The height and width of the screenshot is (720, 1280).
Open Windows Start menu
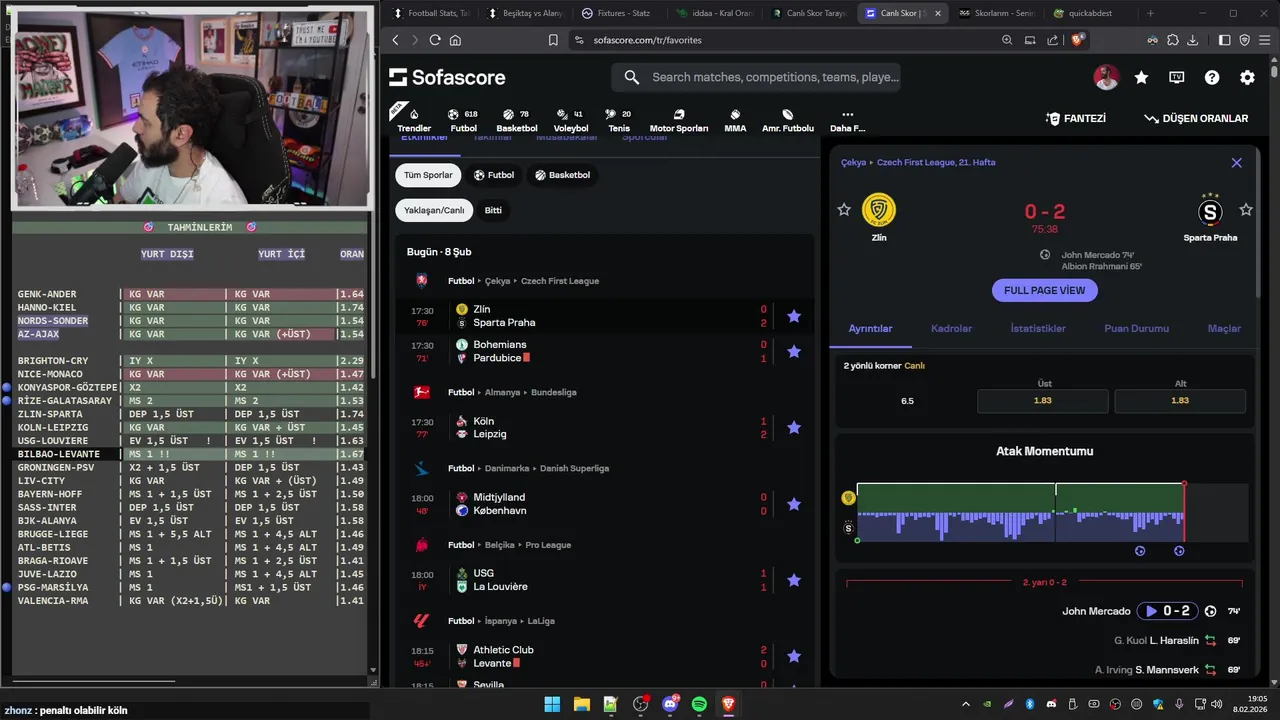552,704
